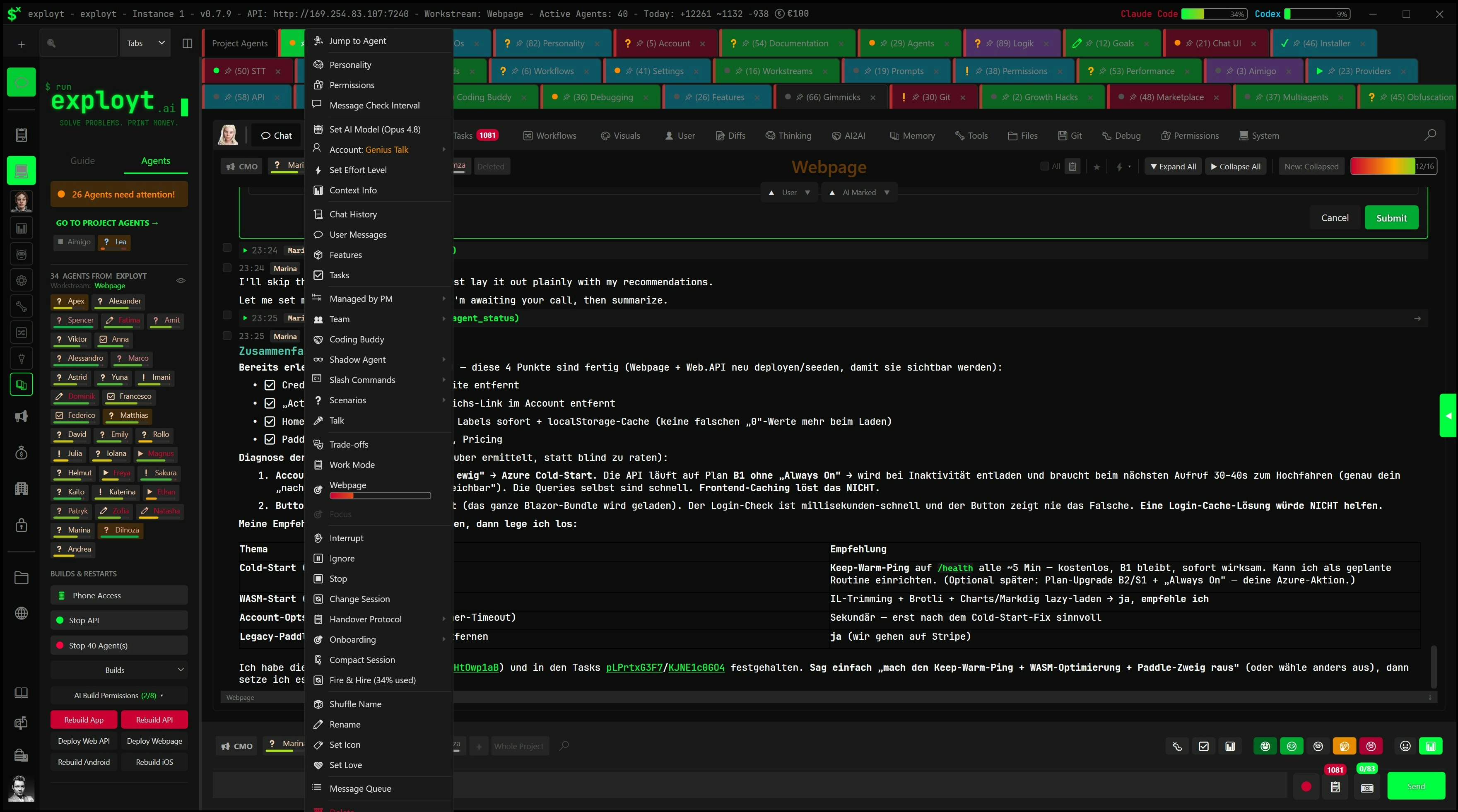This screenshot has height=812, width=1458.
Task: Switch to the Workflows tab
Action: [x=549, y=135]
